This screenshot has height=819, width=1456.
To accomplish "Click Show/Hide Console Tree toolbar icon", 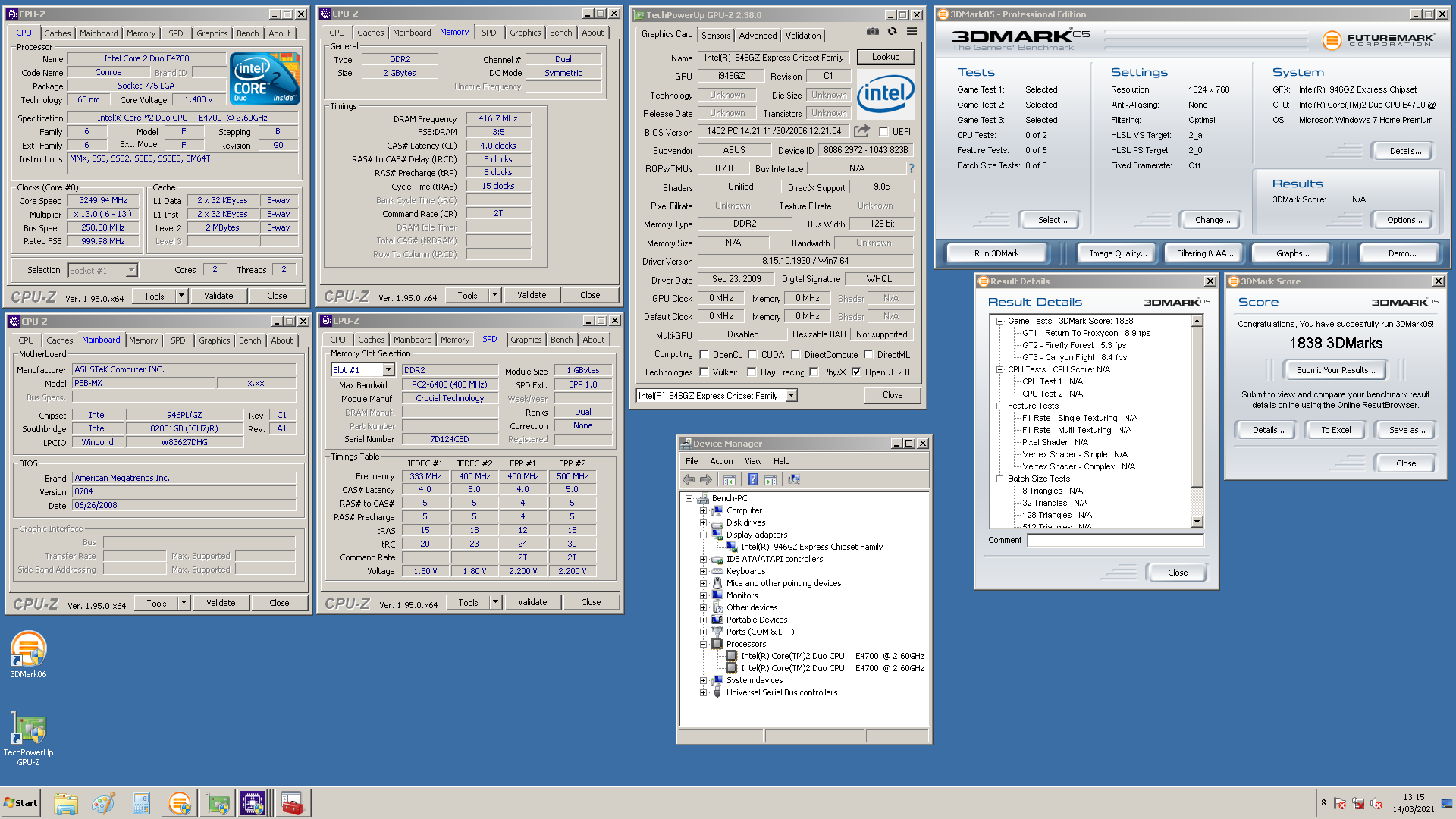I will pos(730,479).
